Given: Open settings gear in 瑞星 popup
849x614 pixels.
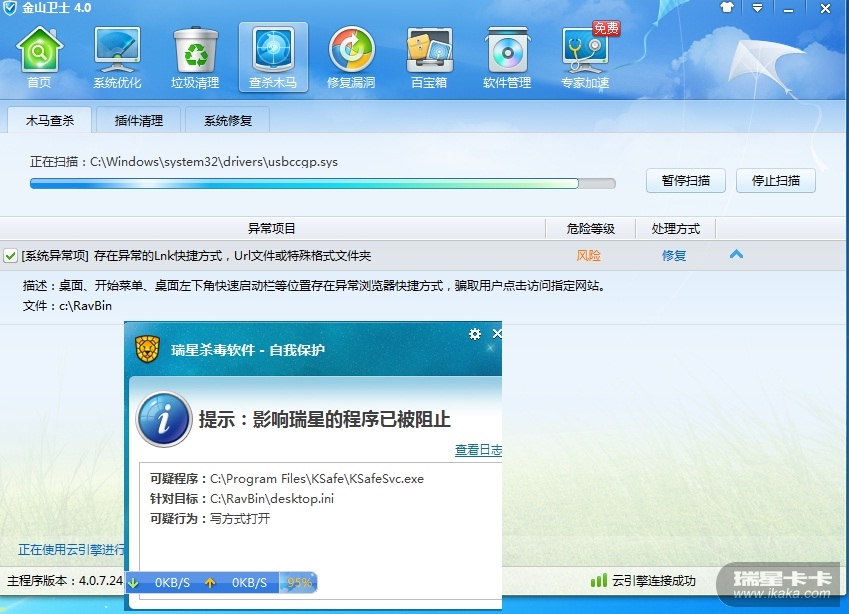Looking at the screenshot, I should (x=475, y=334).
